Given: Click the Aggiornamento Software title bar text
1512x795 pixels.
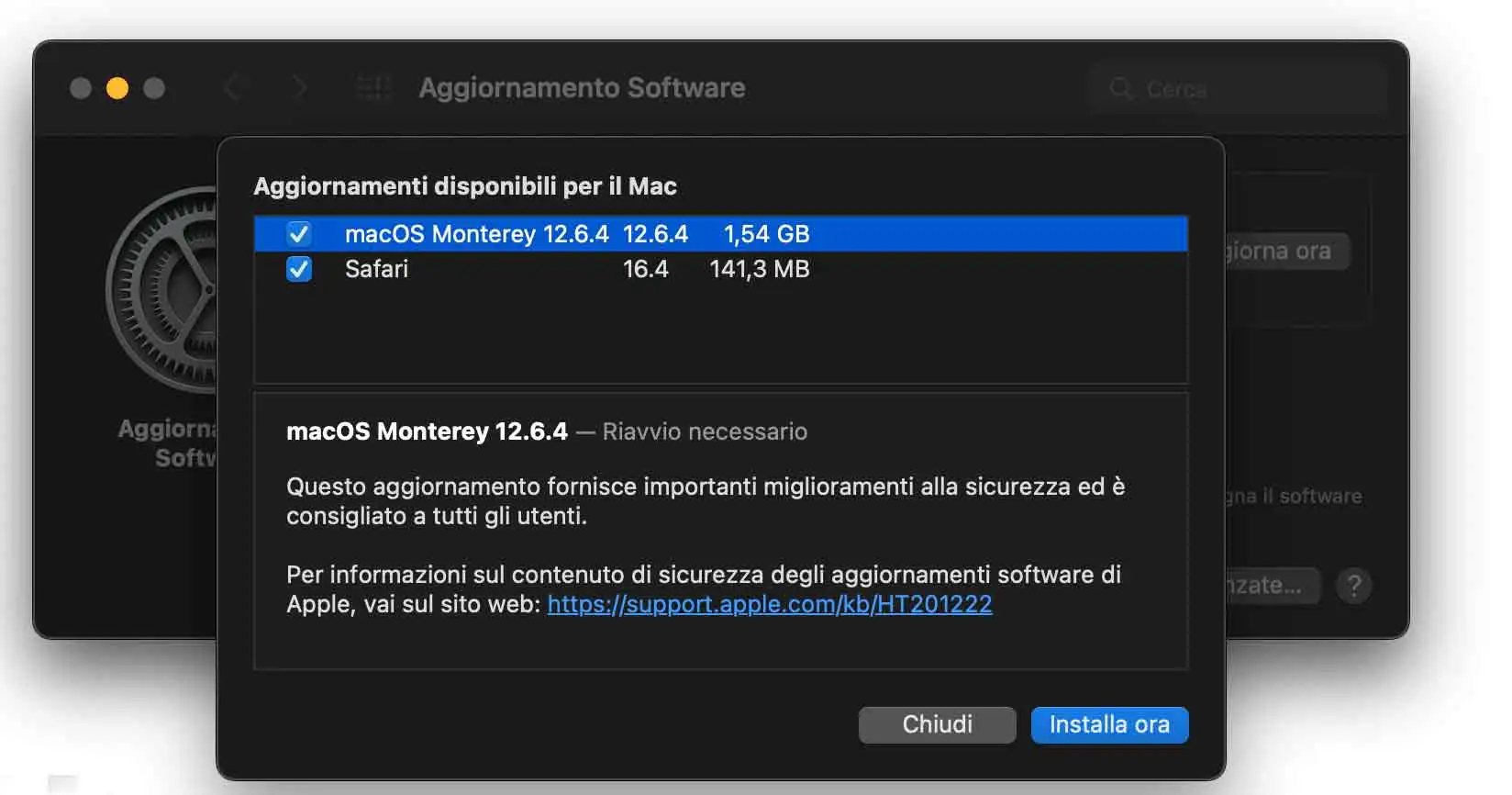Looking at the screenshot, I should (582, 87).
